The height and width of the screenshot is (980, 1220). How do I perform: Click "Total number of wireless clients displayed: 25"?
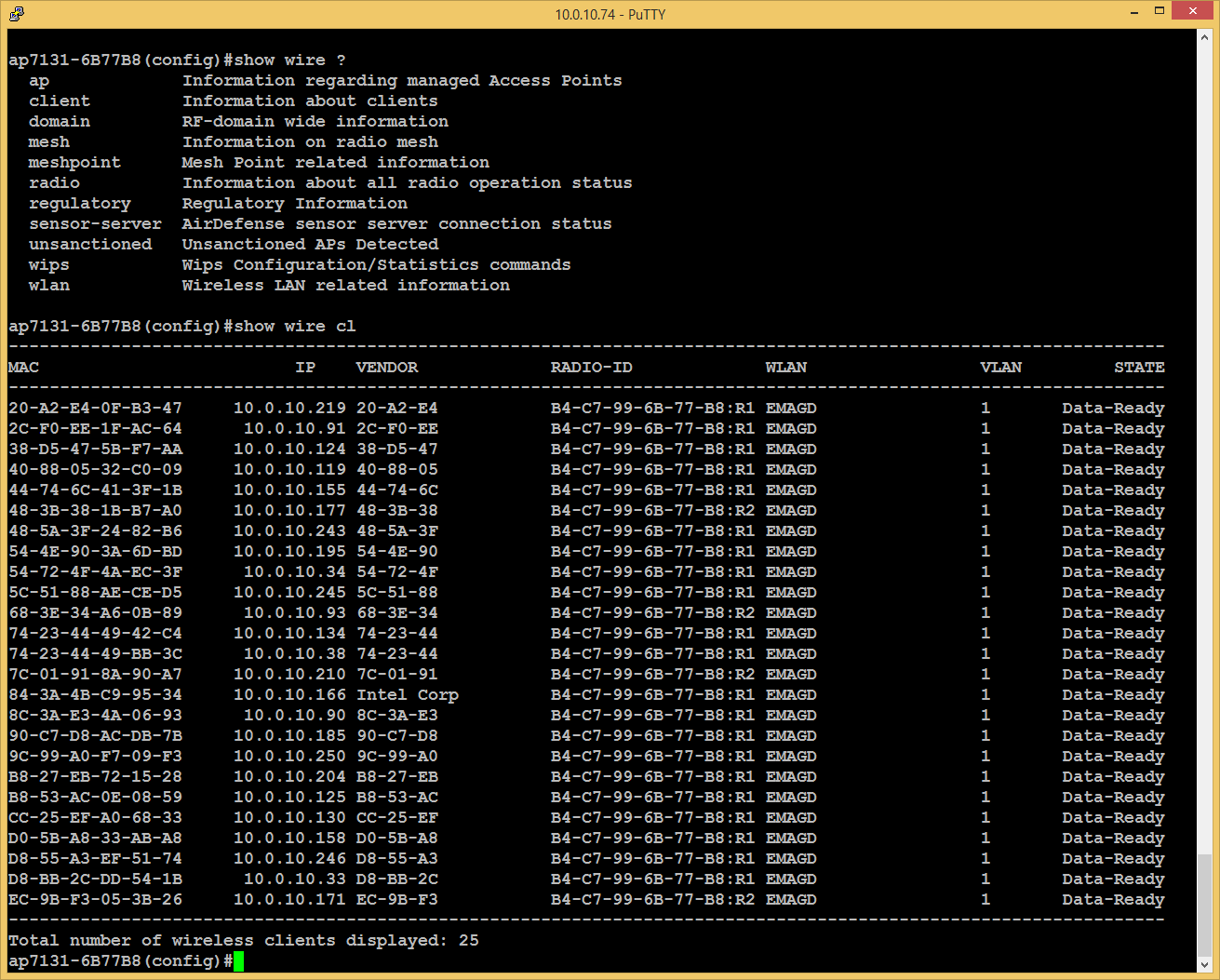tap(244, 941)
